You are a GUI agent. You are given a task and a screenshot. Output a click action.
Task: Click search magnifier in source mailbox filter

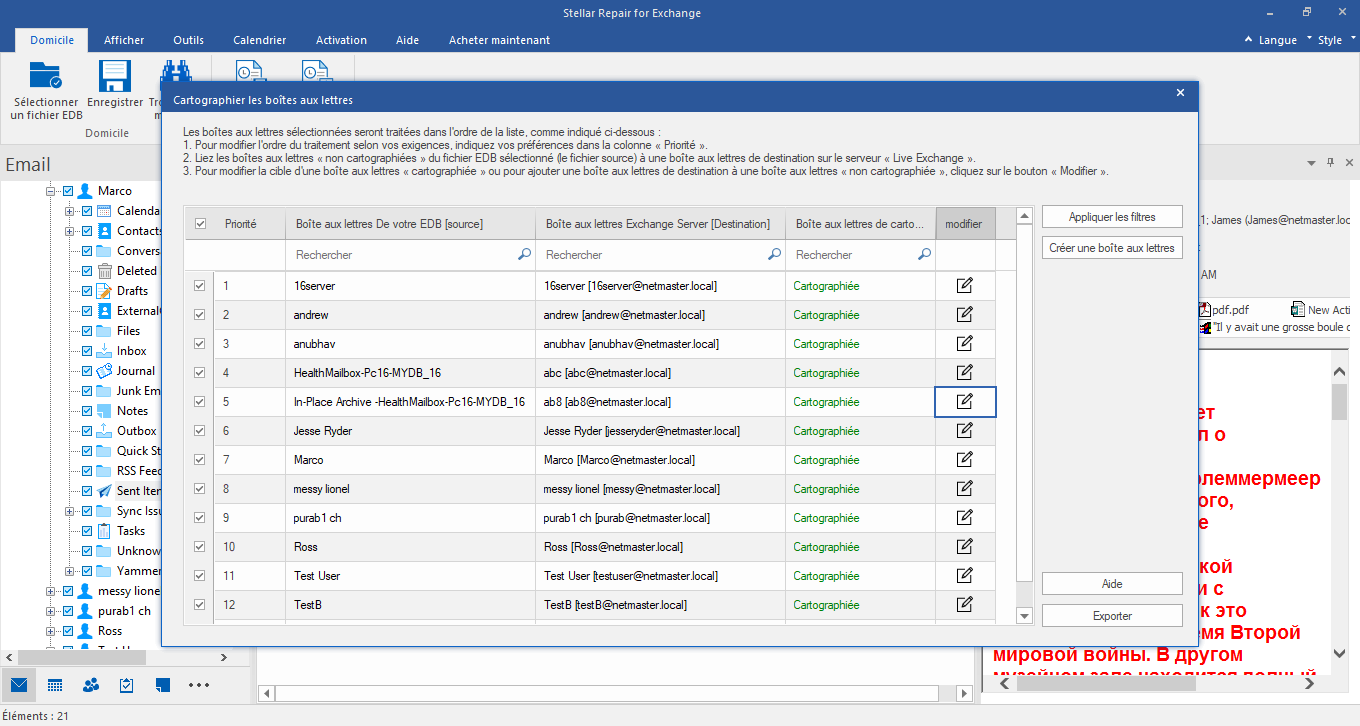point(524,255)
